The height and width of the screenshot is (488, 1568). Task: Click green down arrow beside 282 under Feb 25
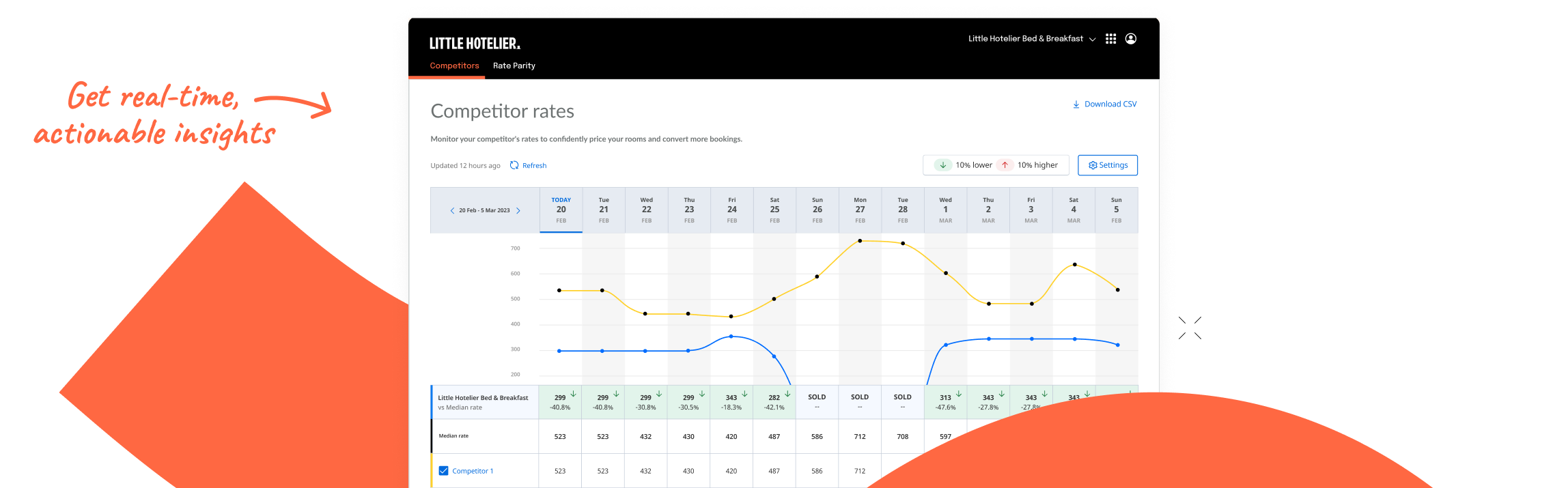pyautogui.click(x=787, y=394)
